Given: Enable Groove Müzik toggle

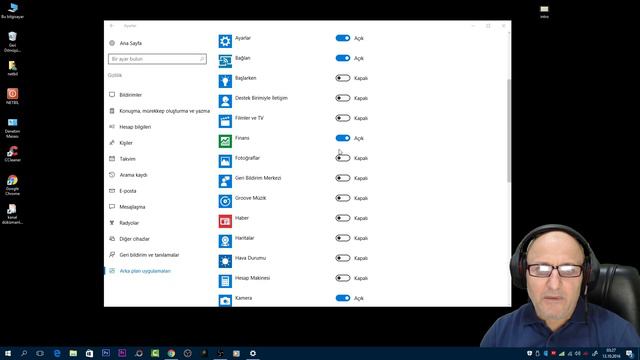Looking at the screenshot, I should (x=343, y=198).
